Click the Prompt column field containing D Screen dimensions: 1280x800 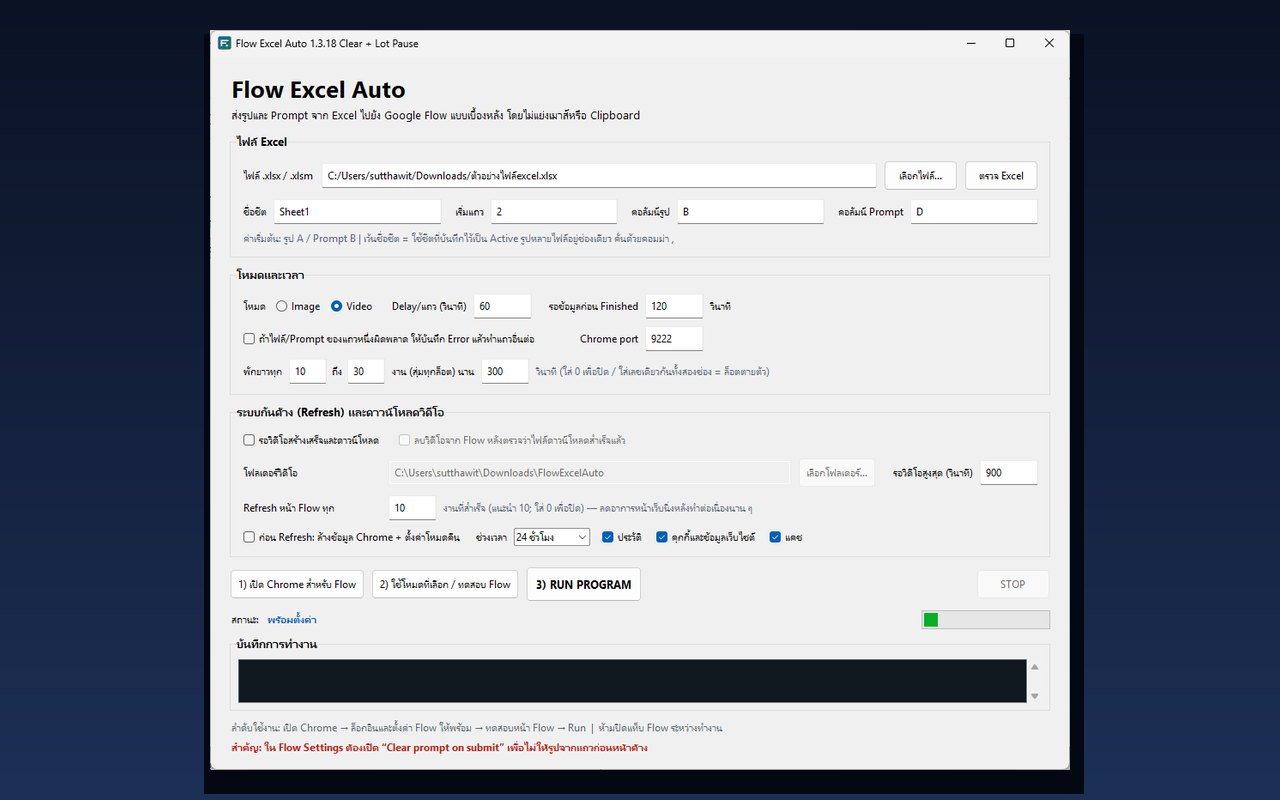pos(974,212)
